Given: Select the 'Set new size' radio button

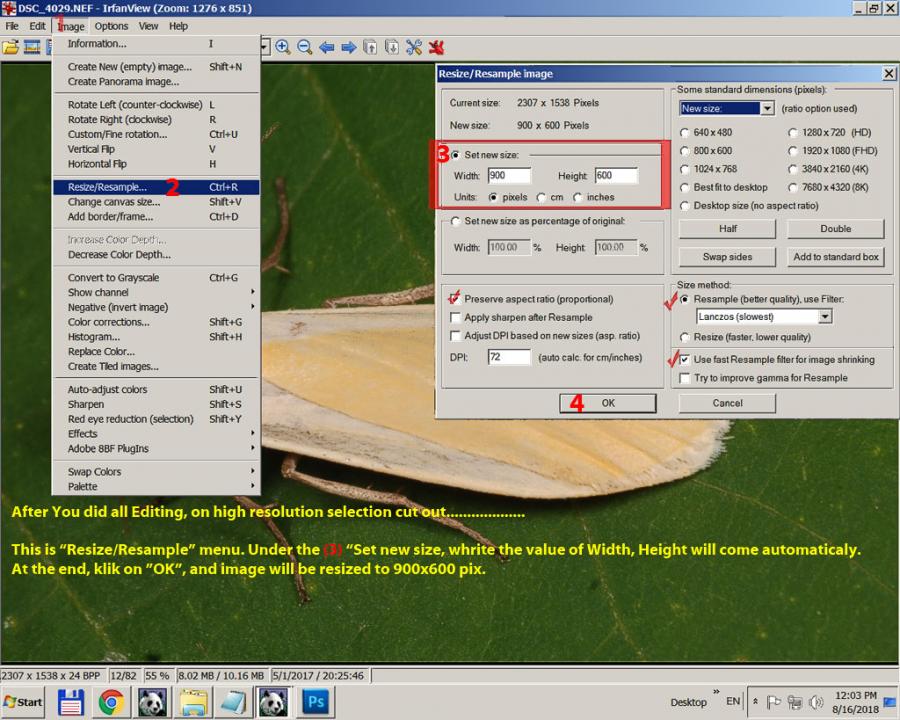Looking at the screenshot, I should [456, 155].
